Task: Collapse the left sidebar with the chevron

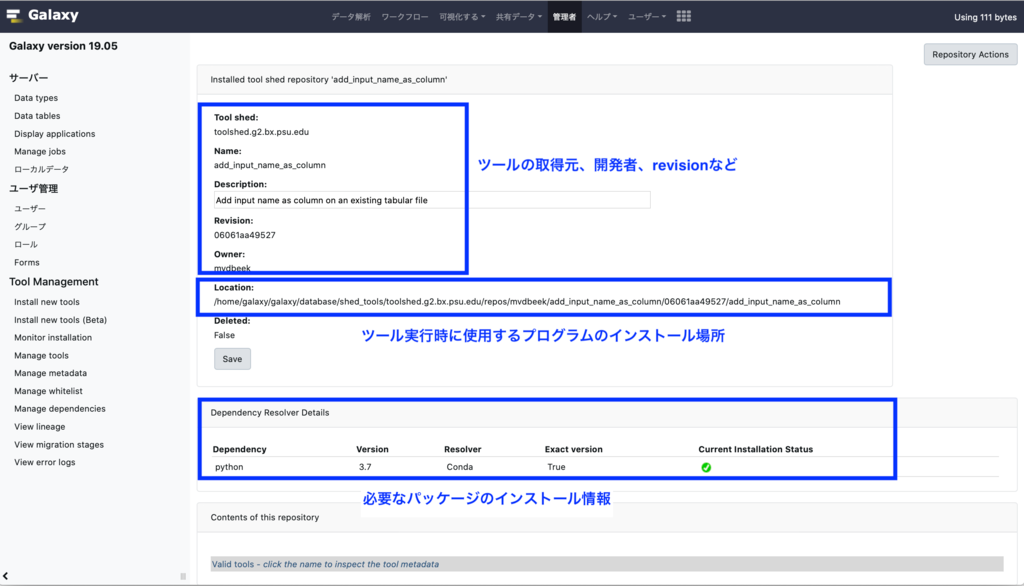Action: click(x=5, y=576)
